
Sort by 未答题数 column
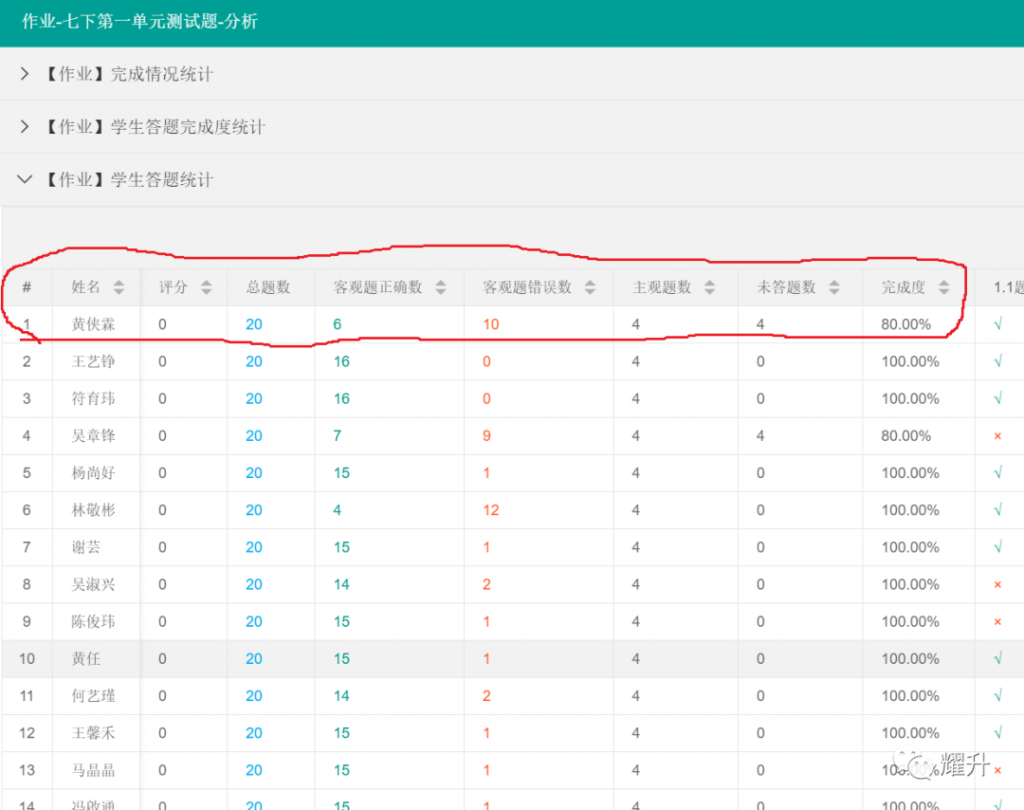pyautogui.click(x=834, y=287)
